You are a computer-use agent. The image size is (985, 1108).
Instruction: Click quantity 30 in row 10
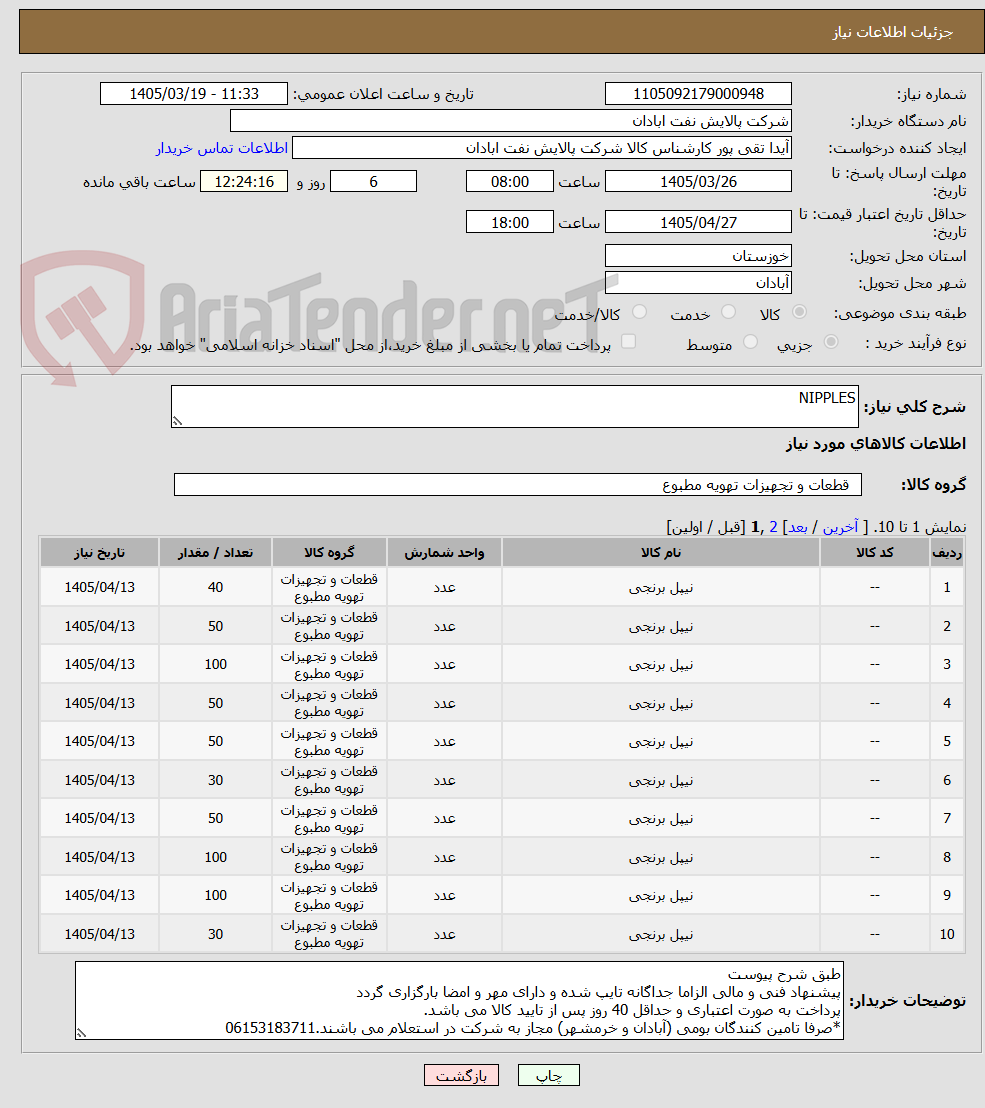click(216, 934)
